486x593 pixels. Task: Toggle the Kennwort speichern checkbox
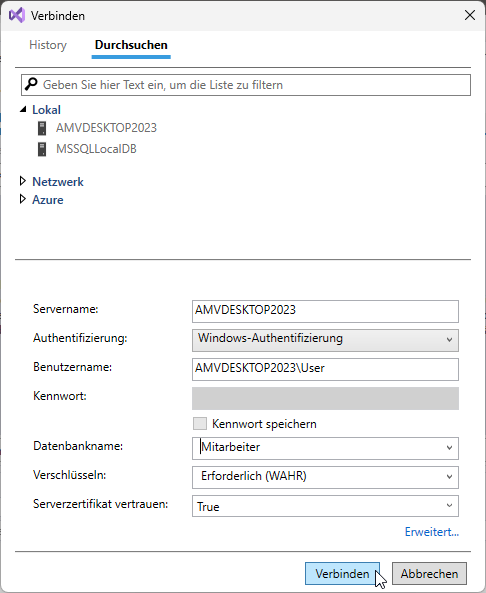pos(200,424)
